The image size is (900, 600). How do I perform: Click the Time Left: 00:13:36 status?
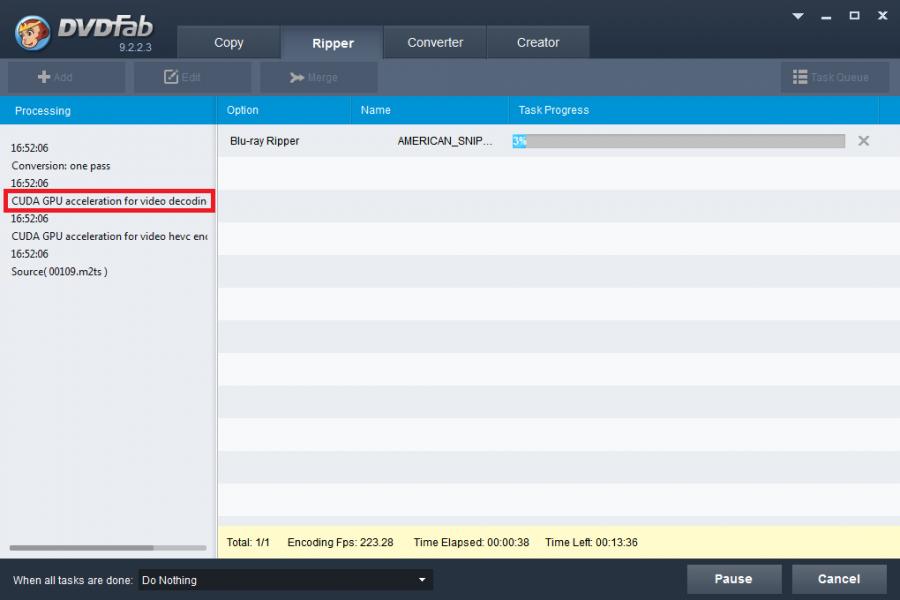tap(591, 542)
